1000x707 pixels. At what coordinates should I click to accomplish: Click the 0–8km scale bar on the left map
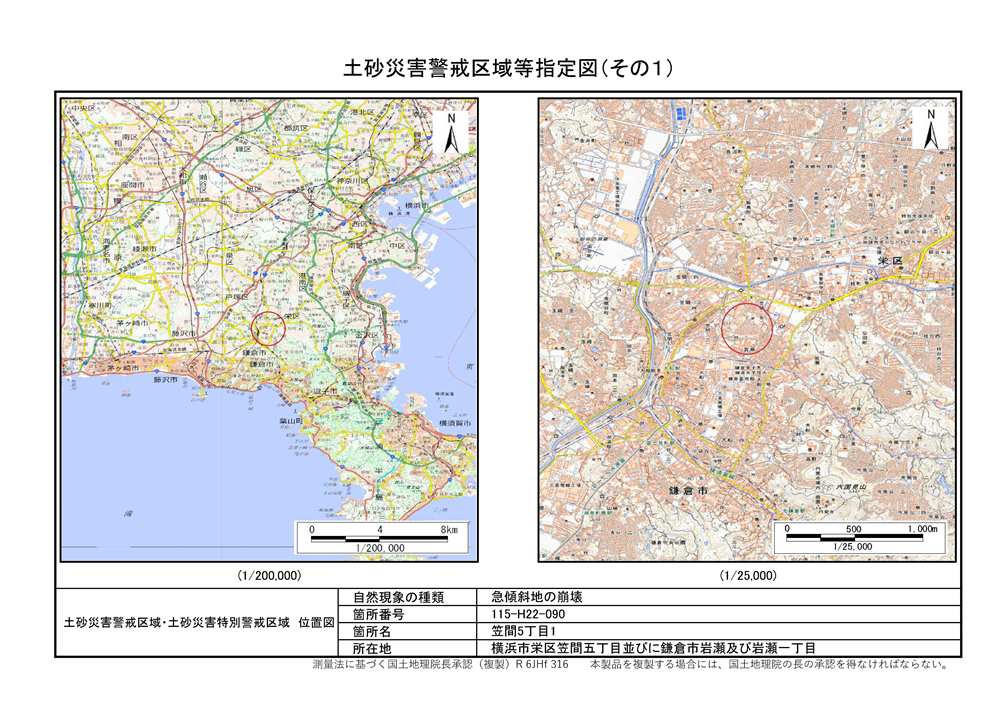click(381, 538)
